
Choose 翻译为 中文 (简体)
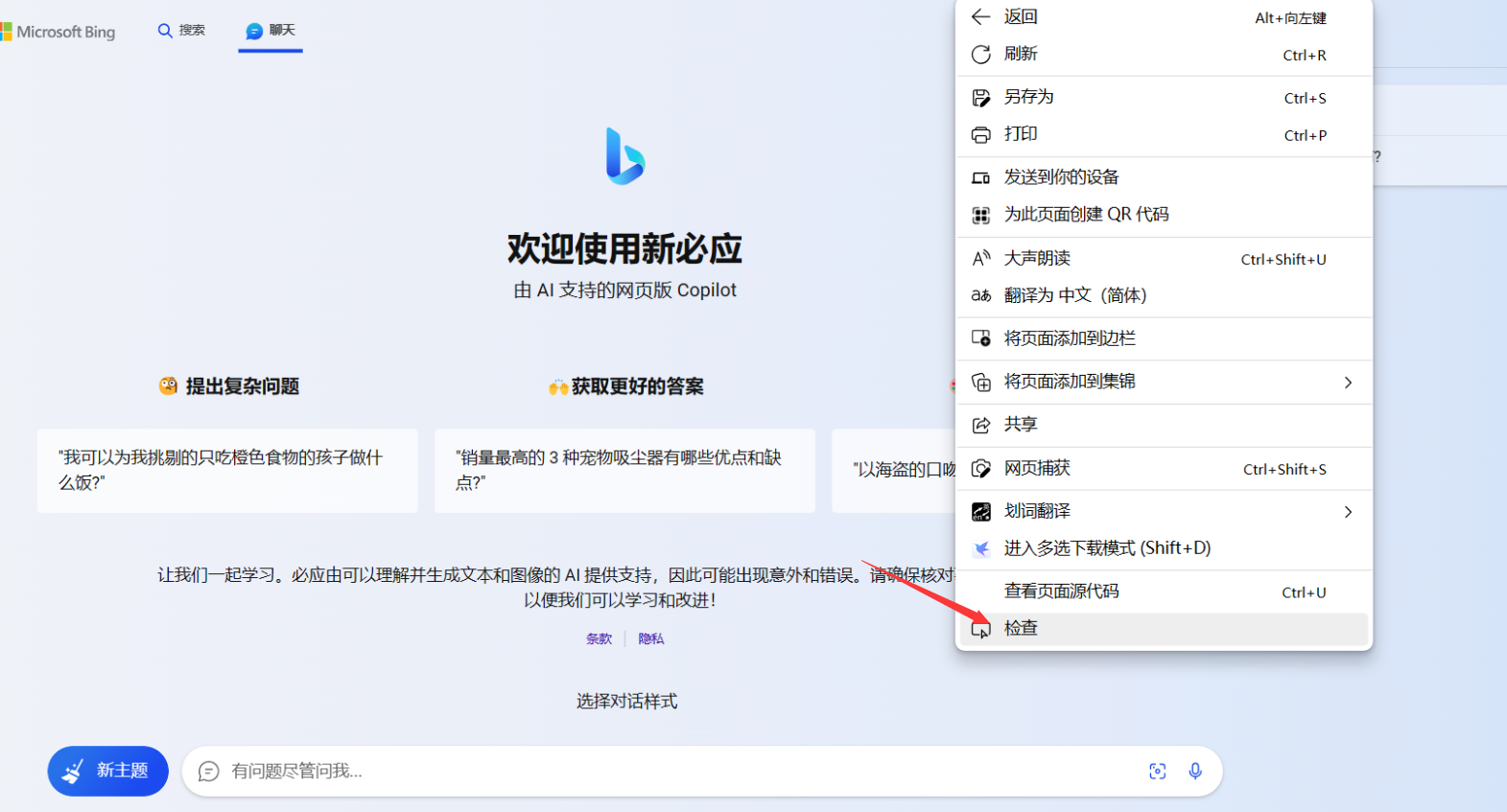(x=1164, y=295)
